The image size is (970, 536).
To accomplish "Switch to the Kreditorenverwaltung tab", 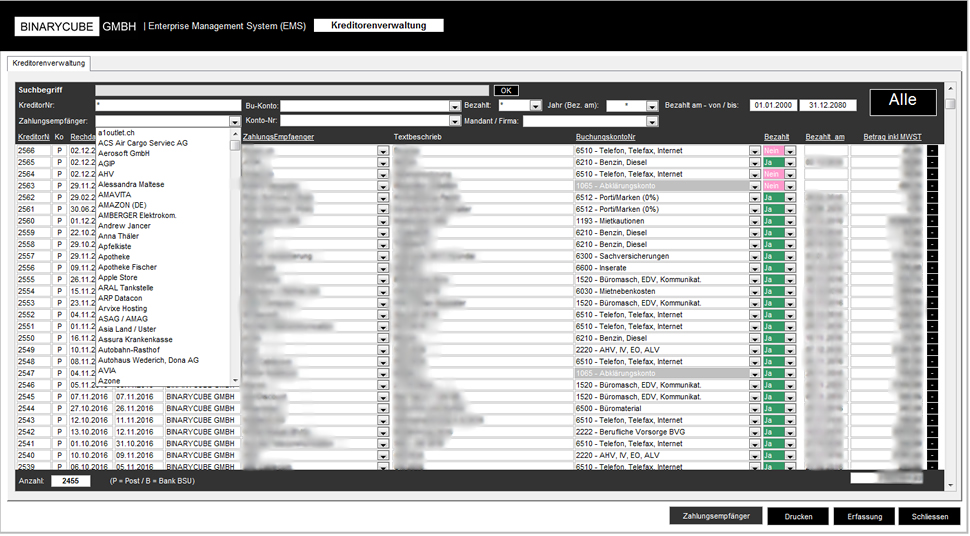I will pos(49,63).
